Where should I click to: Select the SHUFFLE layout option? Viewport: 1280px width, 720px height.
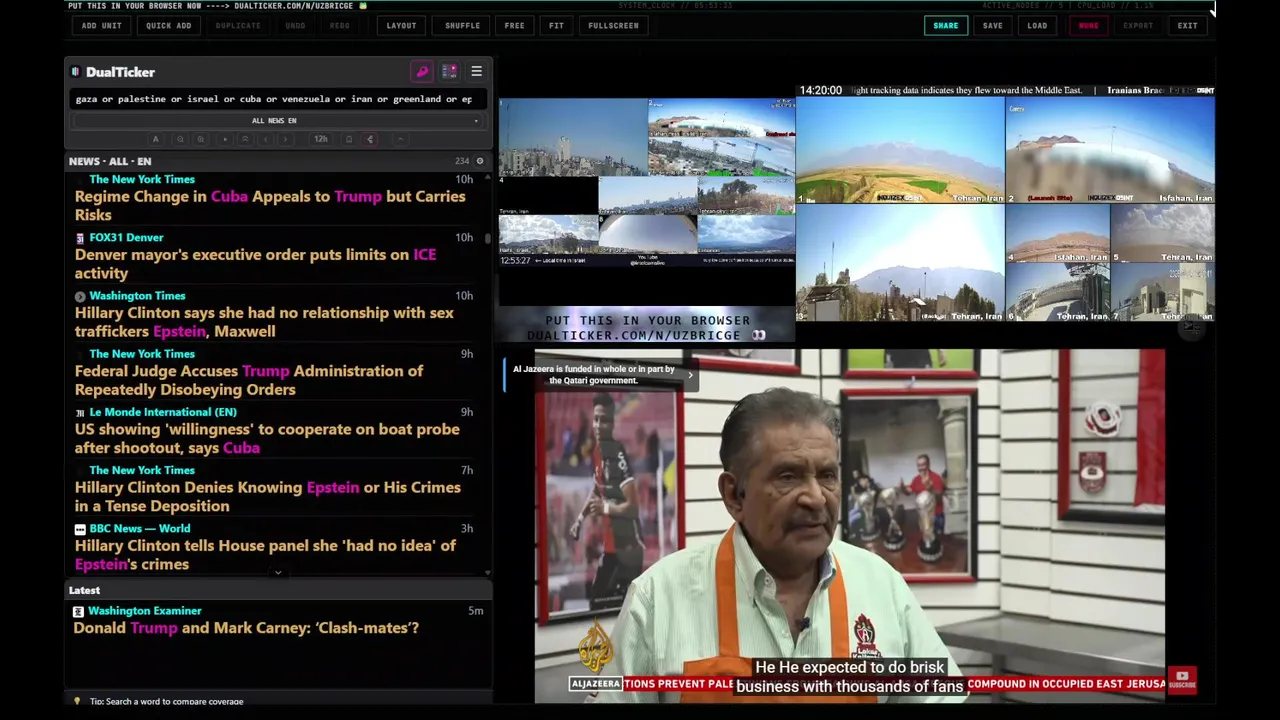pos(463,25)
